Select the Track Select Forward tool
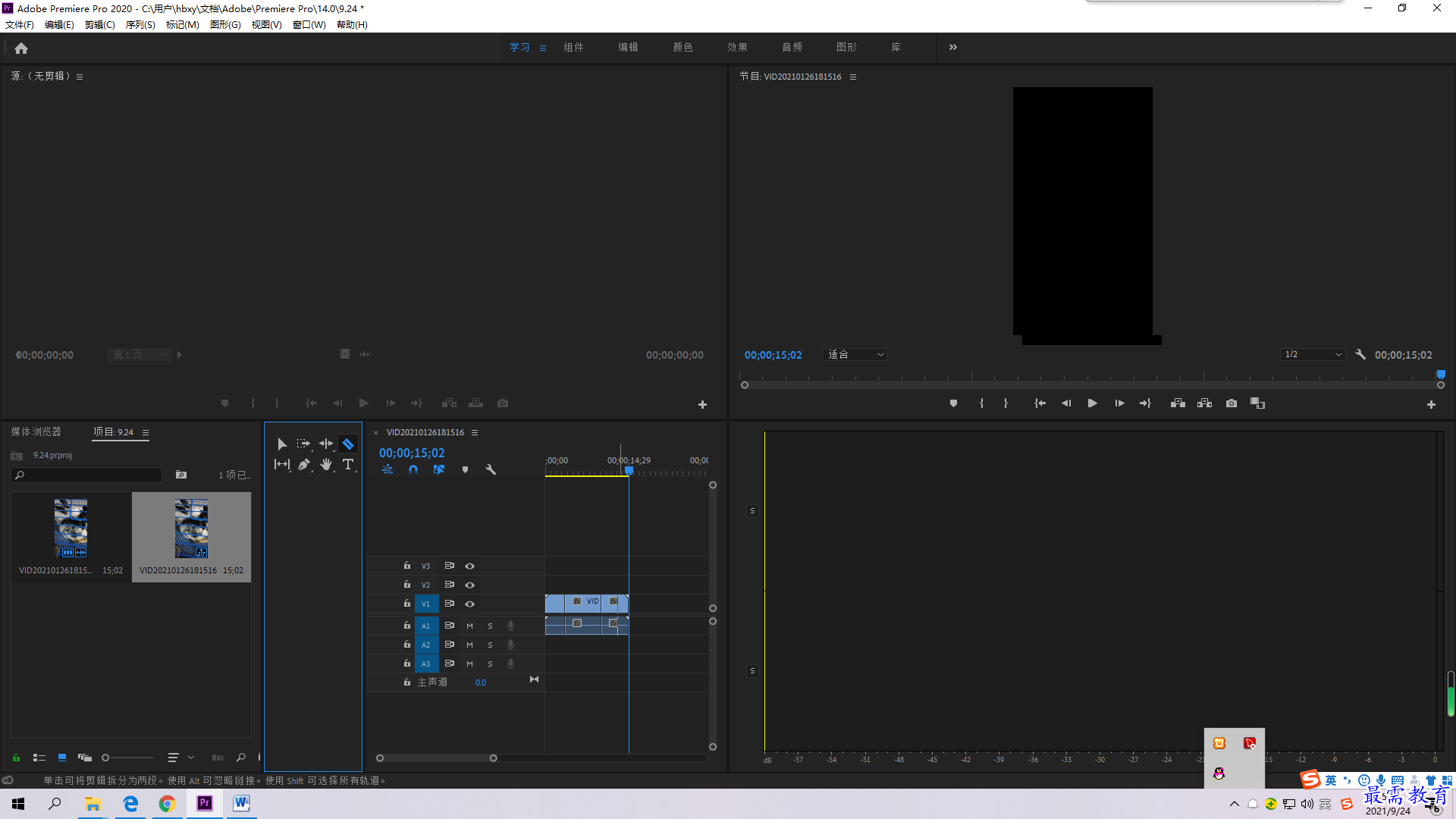Screen dimensions: 1456x819 pos(303,444)
